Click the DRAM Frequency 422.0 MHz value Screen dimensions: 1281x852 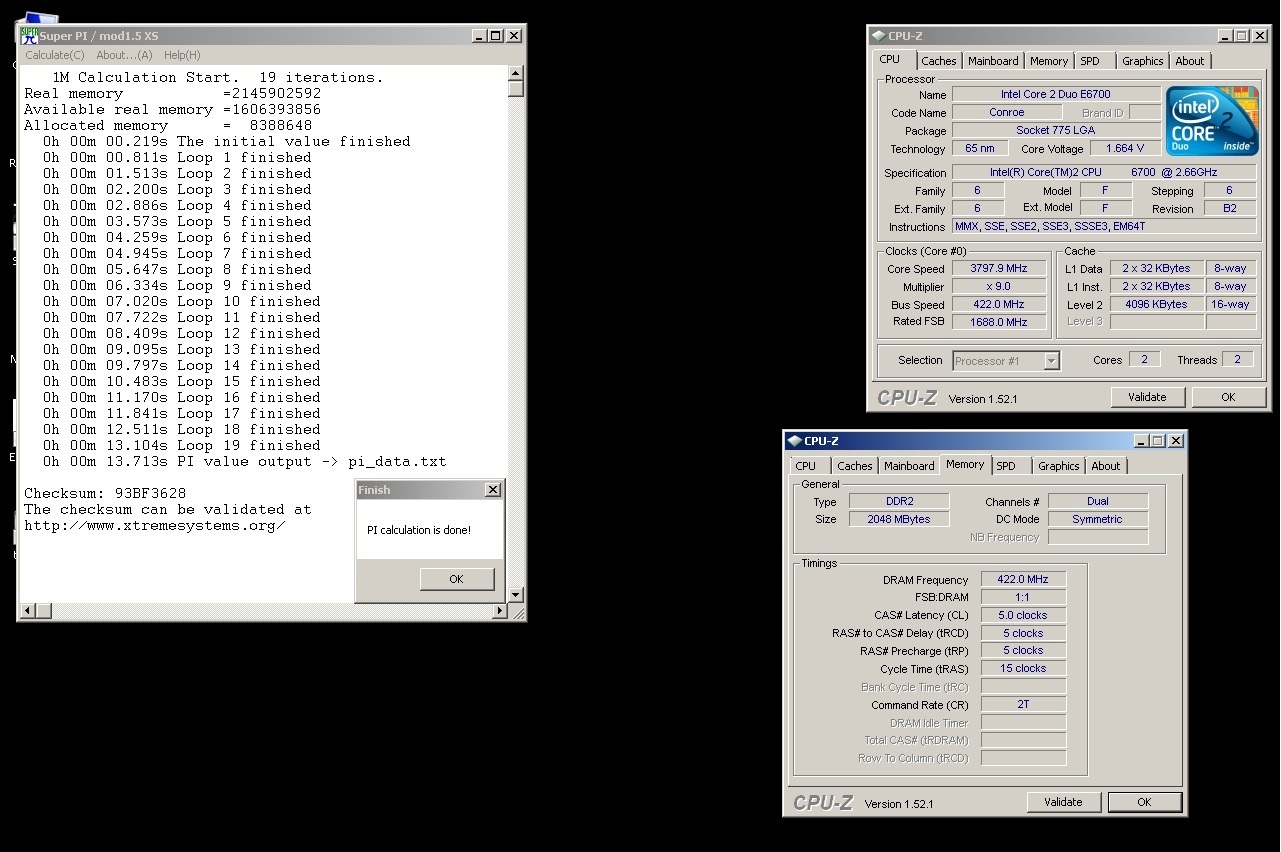[1023, 579]
